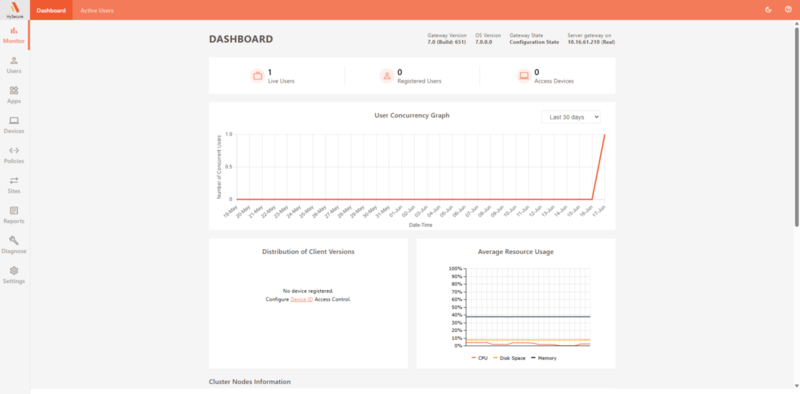Follow the Device ID link
The width and height of the screenshot is (800, 394).
click(302, 300)
